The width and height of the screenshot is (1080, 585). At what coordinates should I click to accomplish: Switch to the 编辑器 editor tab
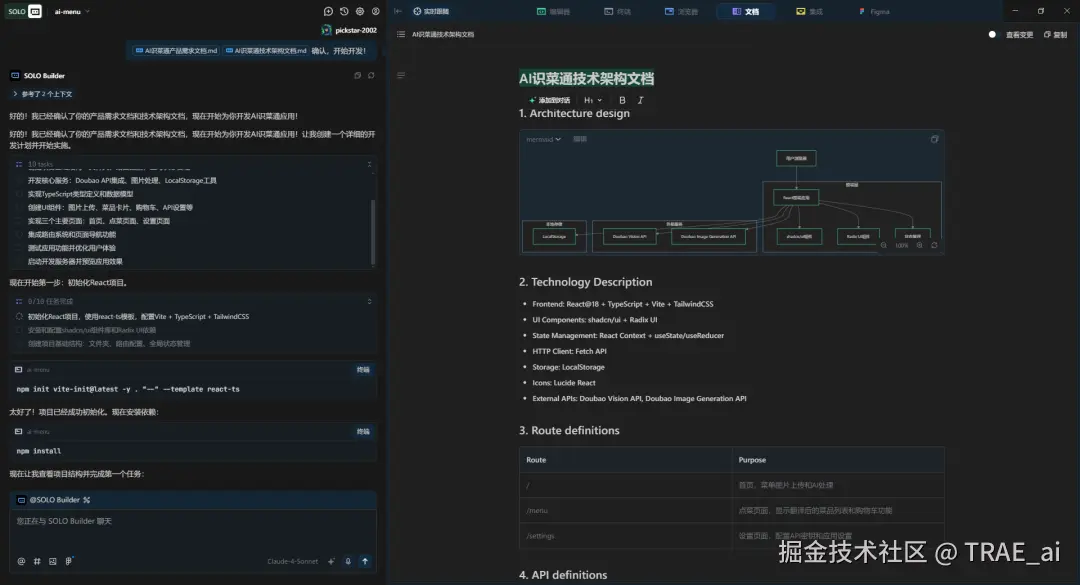click(553, 11)
